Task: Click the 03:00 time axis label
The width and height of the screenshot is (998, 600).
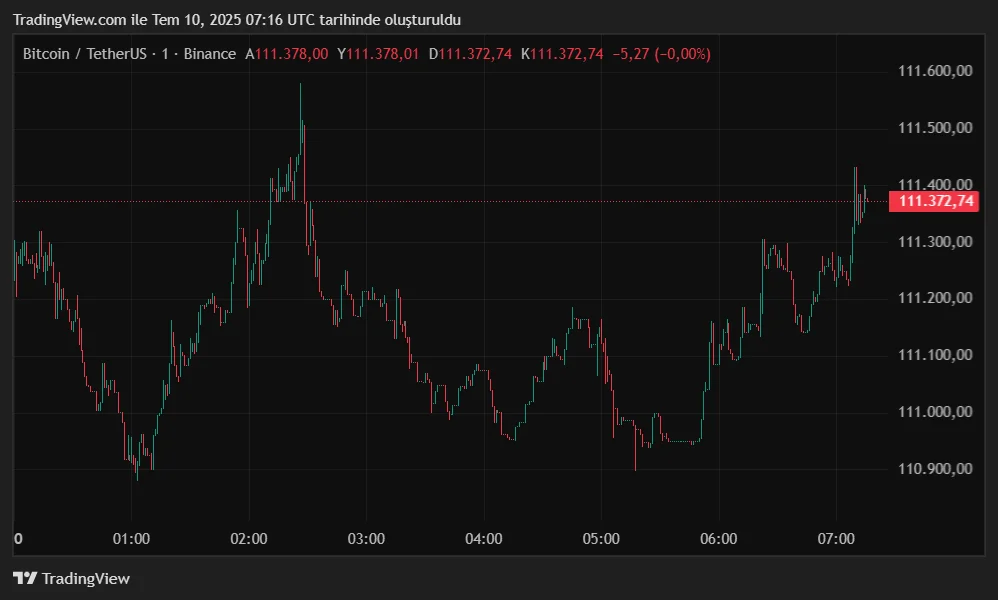Action: click(x=366, y=539)
